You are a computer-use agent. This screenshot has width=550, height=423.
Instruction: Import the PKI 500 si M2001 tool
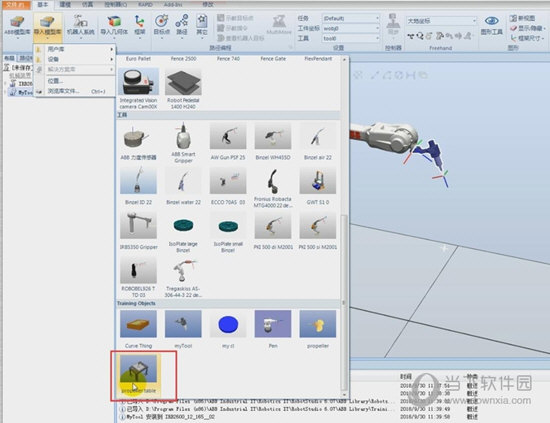[x=318, y=231]
